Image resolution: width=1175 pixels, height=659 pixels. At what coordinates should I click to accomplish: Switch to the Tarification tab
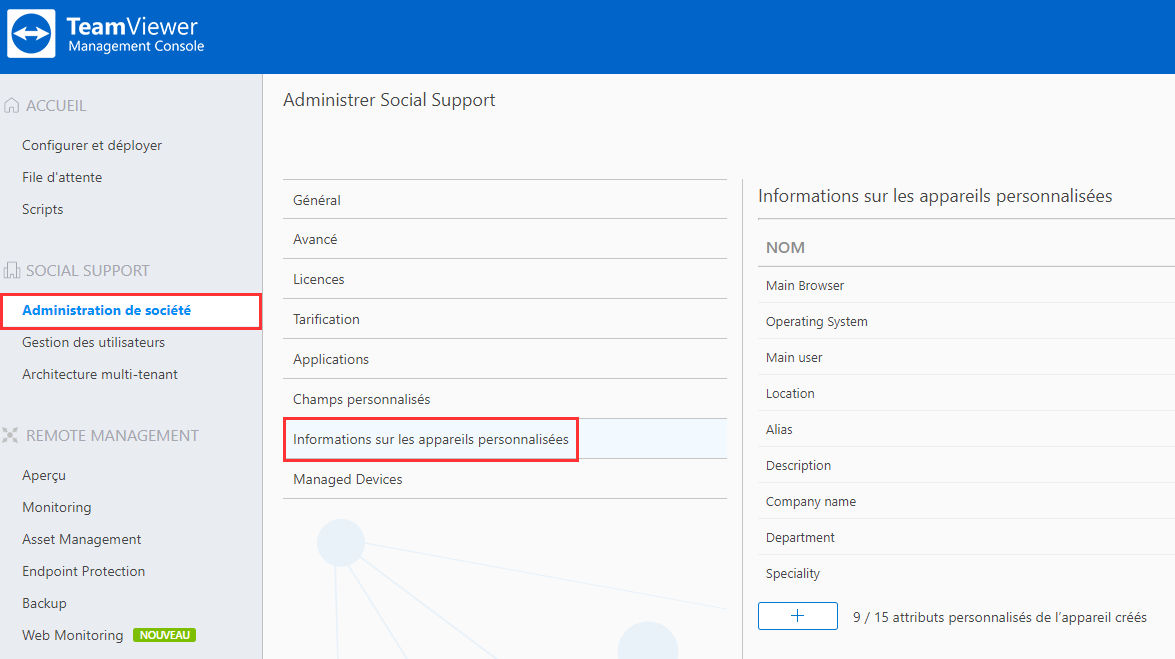click(x=504, y=319)
